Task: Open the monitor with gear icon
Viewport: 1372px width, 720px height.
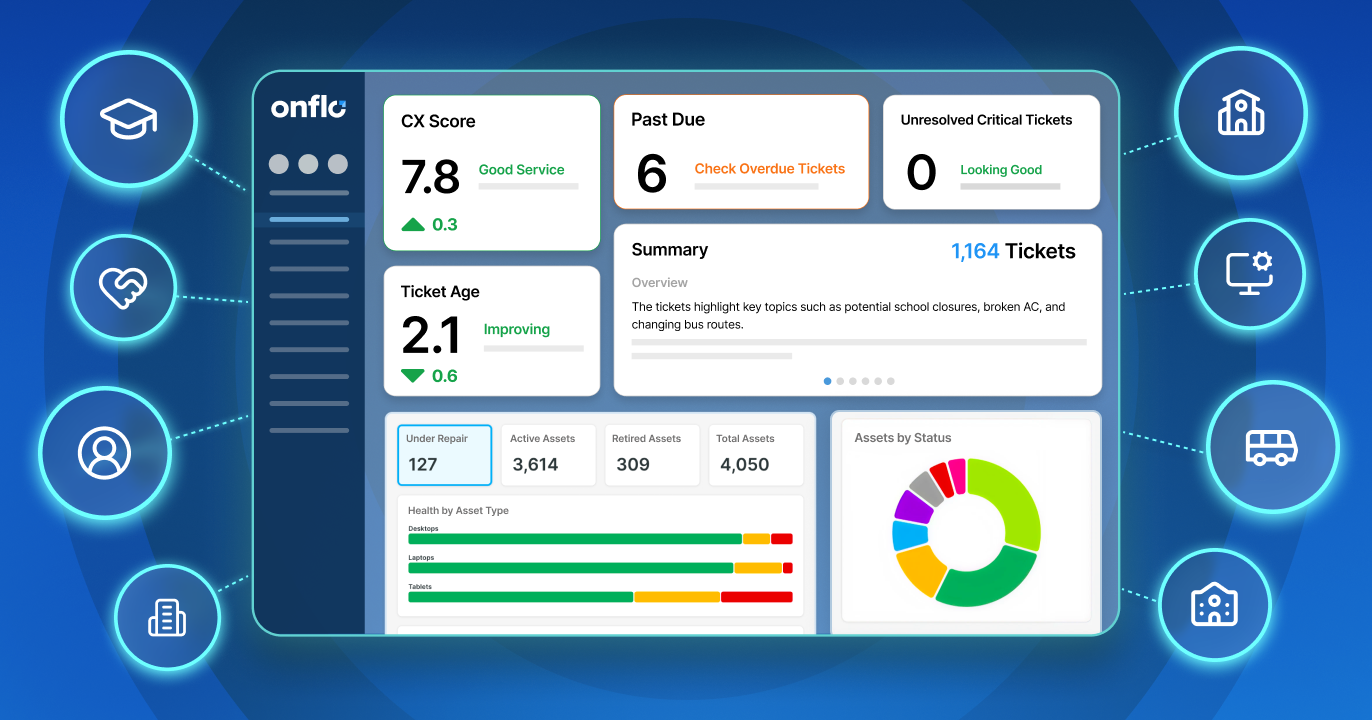Action: pyautogui.click(x=1249, y=273)
